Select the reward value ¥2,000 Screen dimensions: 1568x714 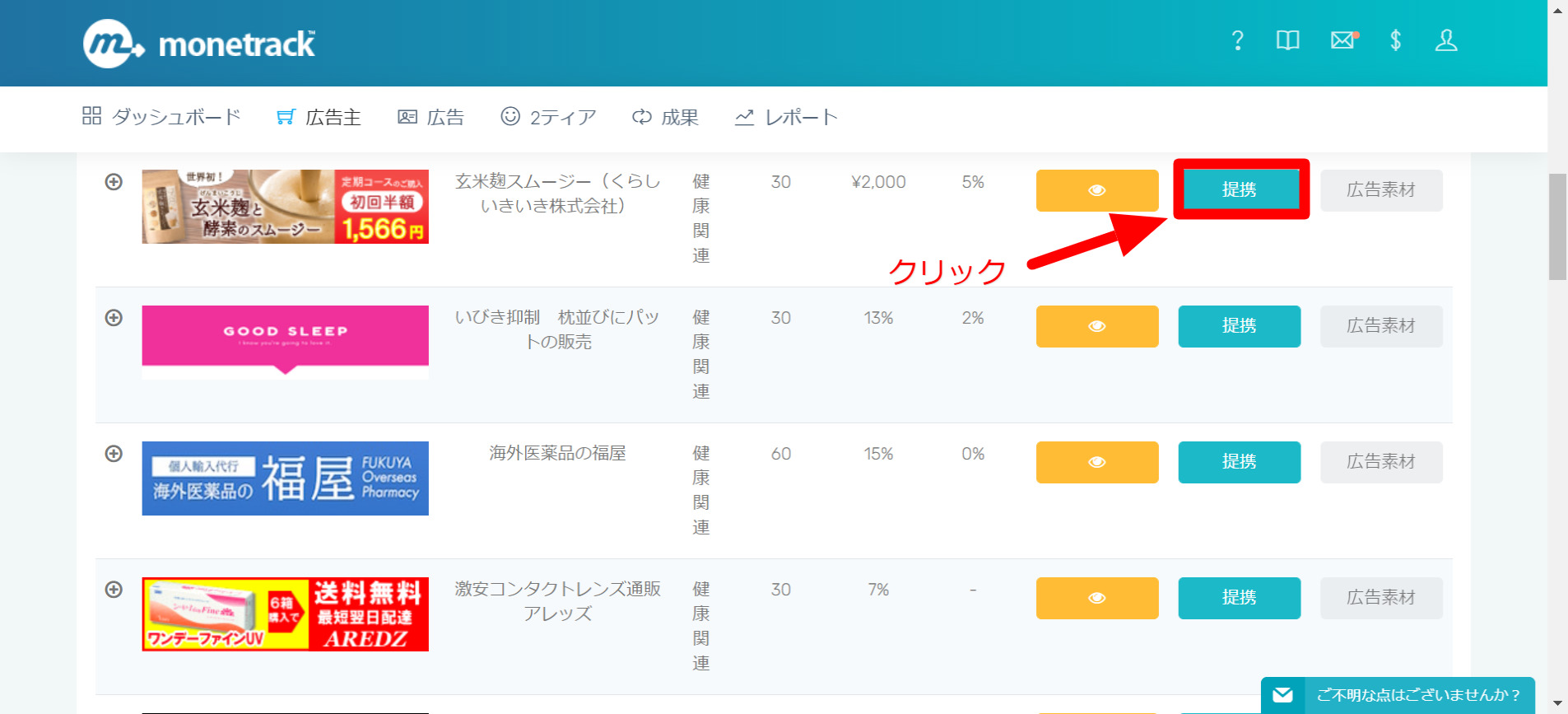[878, 182]
